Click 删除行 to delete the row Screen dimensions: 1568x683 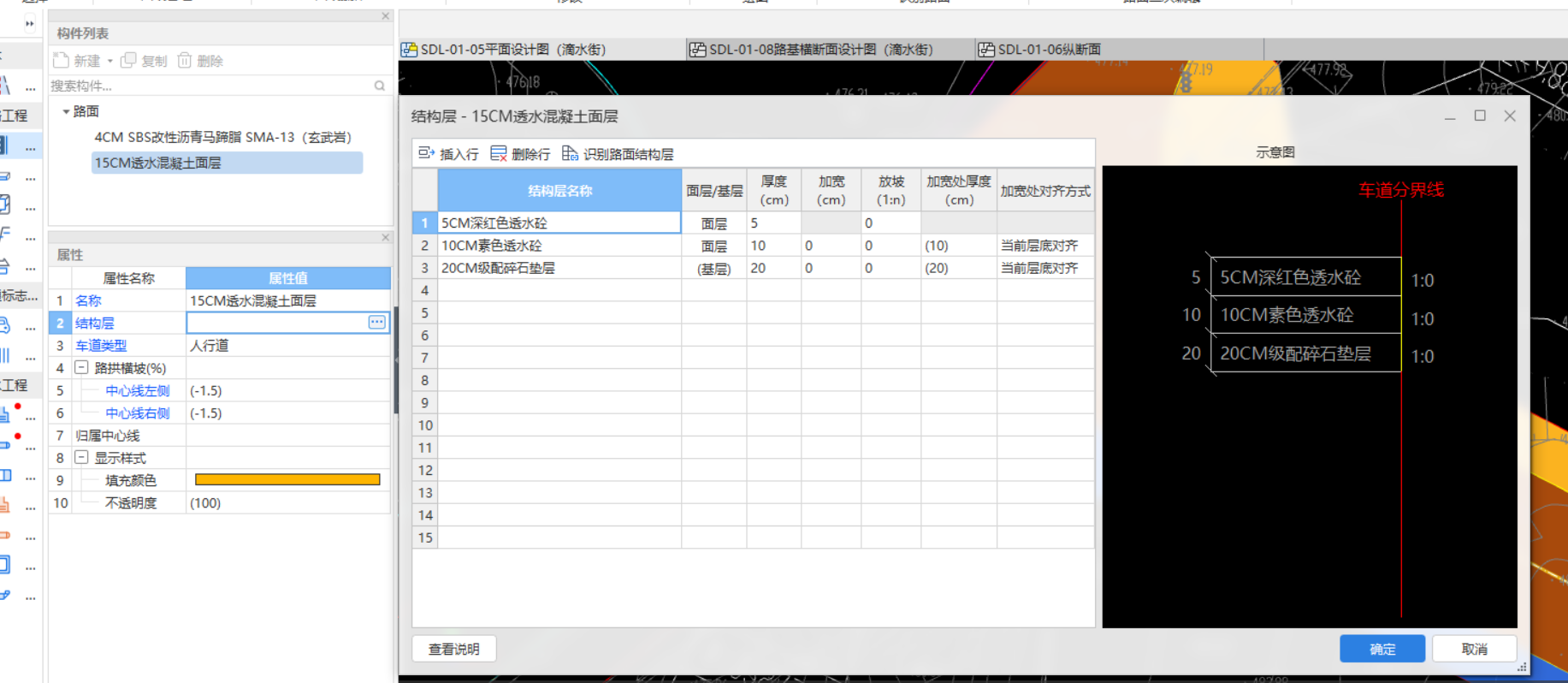[x=520, y=154]
